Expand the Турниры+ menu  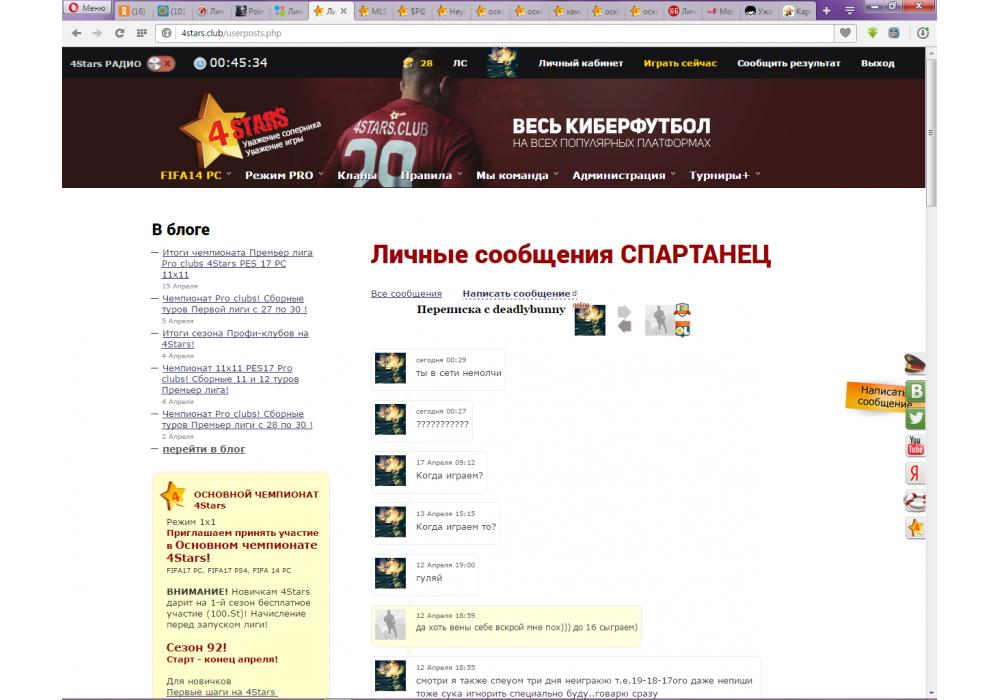(724, 175)
